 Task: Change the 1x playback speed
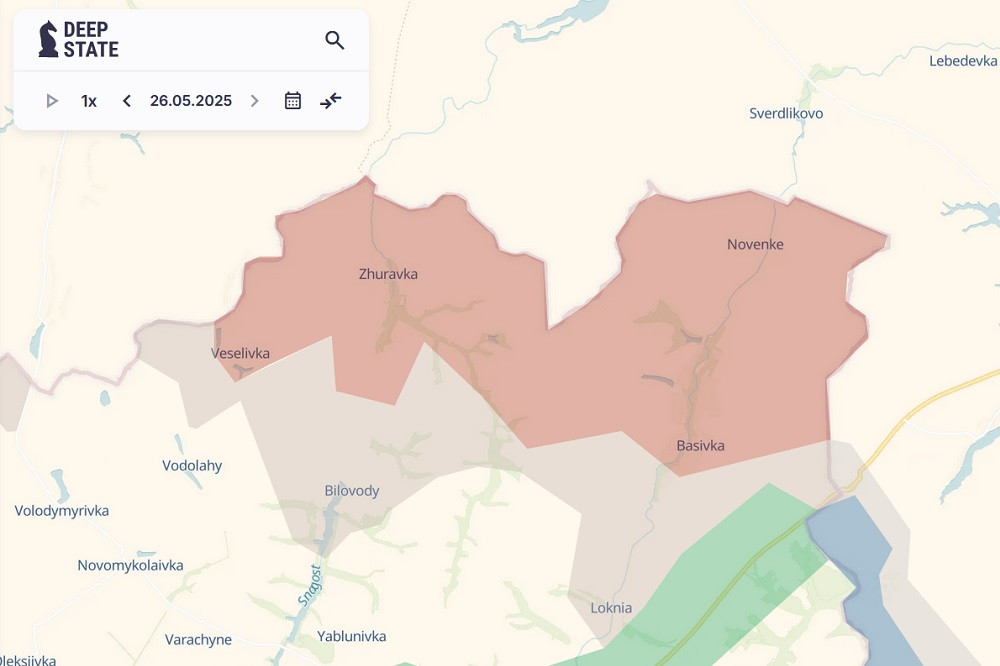click(x=89, y=101)
